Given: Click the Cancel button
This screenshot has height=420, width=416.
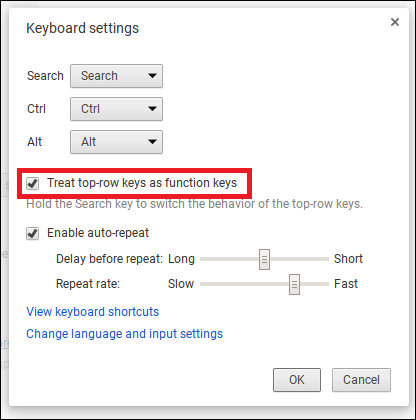Looking at the screenshot, I should tap(361, 380).
